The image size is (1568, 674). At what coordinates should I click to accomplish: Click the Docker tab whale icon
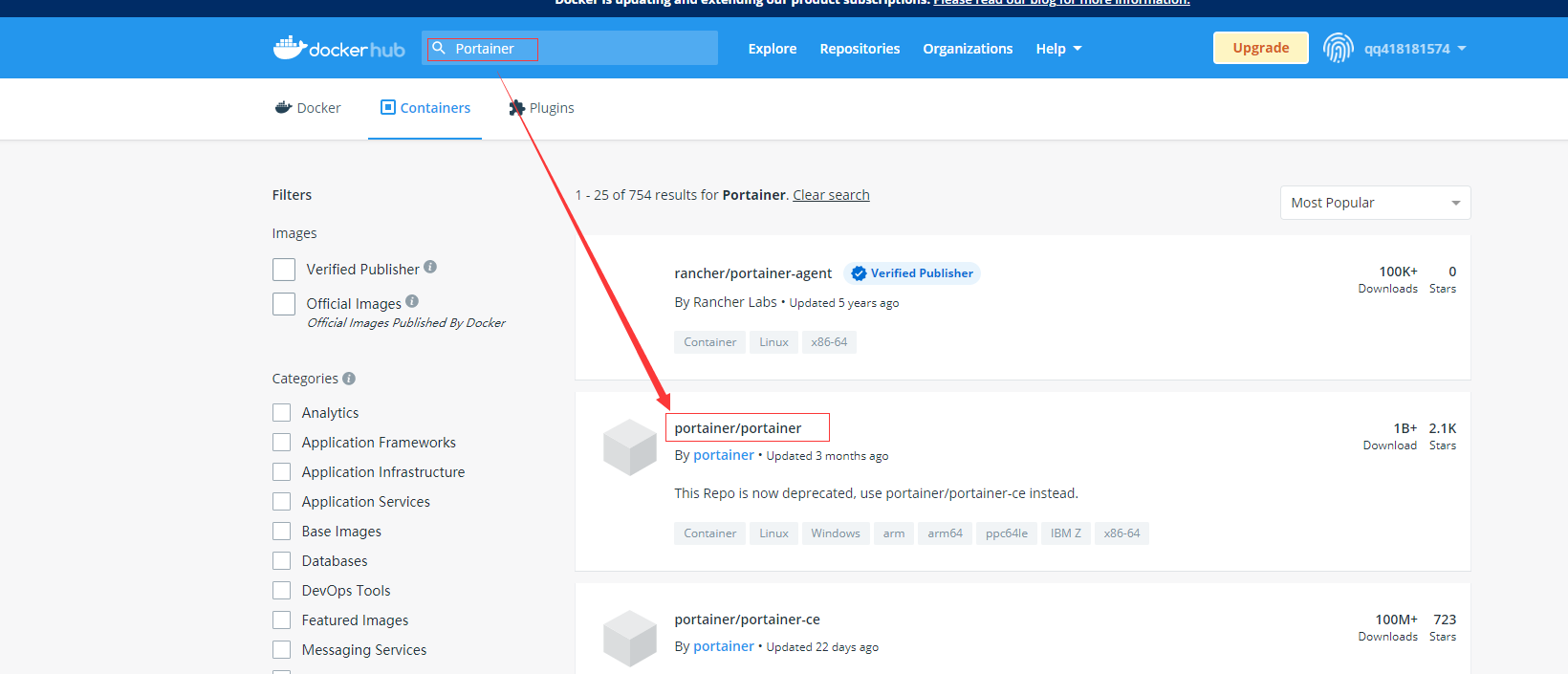point(283,107)
